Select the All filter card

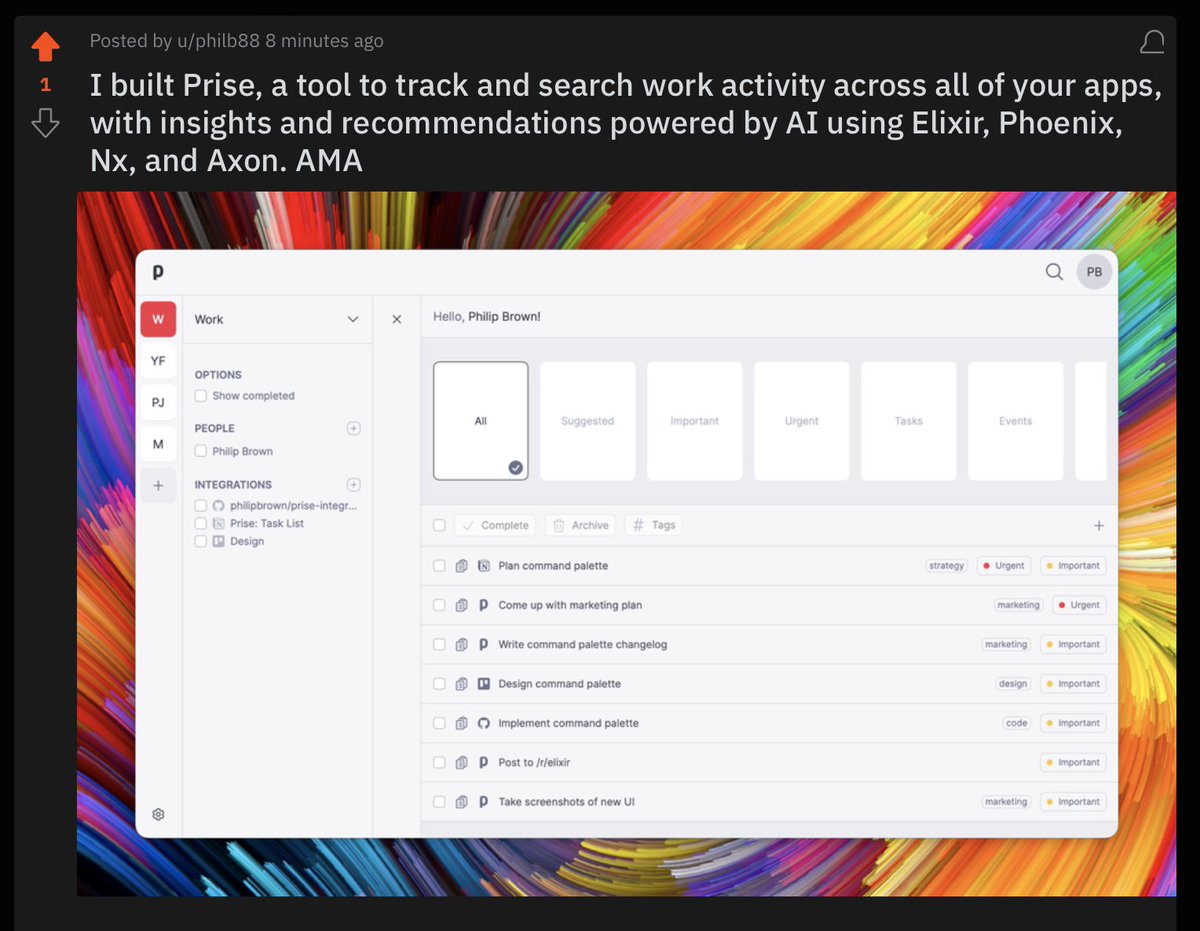coord(481,421)
